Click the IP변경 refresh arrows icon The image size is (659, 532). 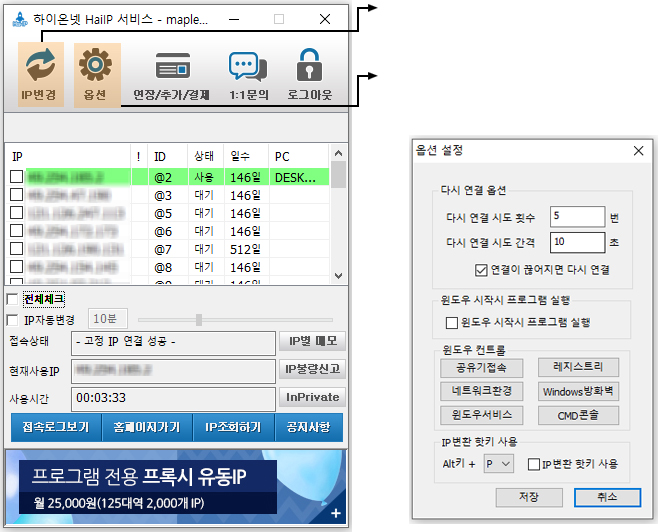[40, 65]
